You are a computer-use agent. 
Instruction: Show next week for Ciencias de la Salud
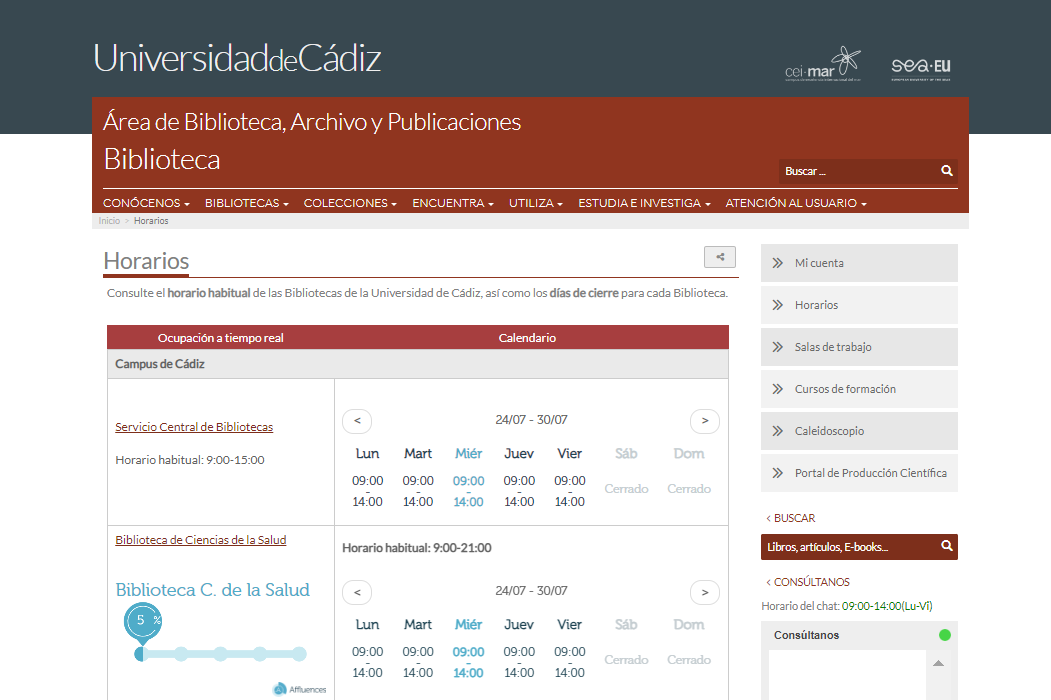coord(704,593)
